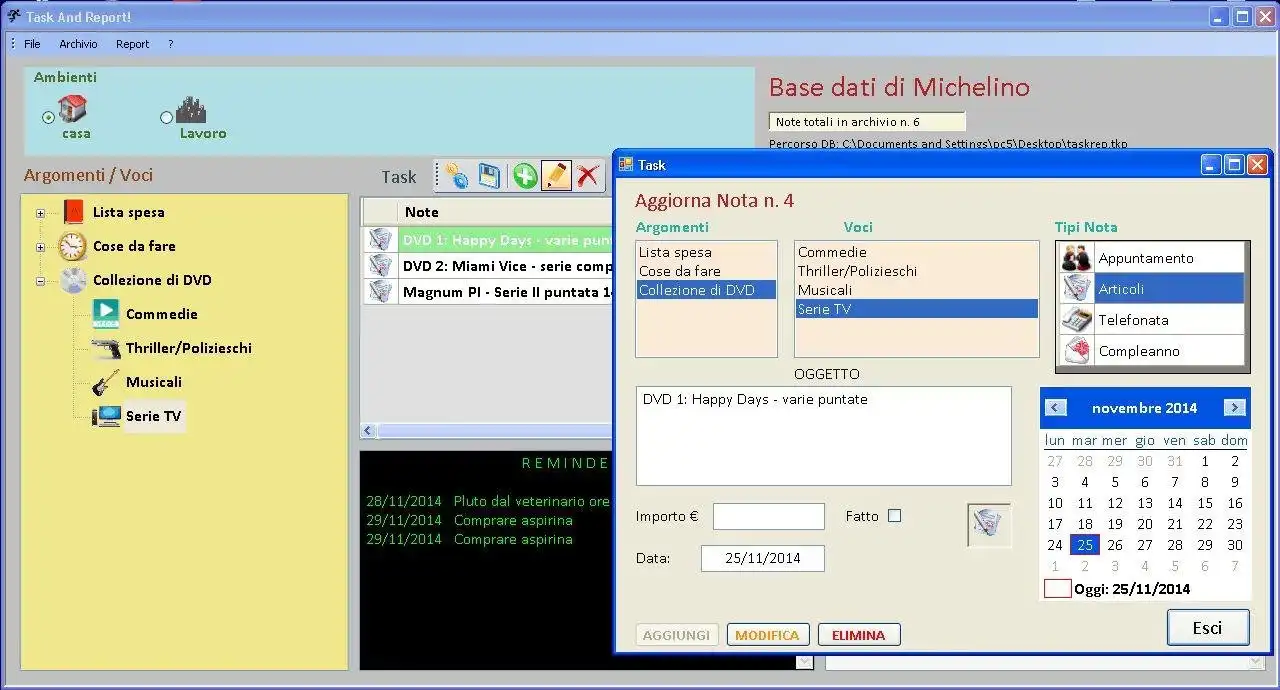This screenshot has height=690, width=1280.
Task: Click the Commedie film icon in tree
Action: [x=106, y=314]
